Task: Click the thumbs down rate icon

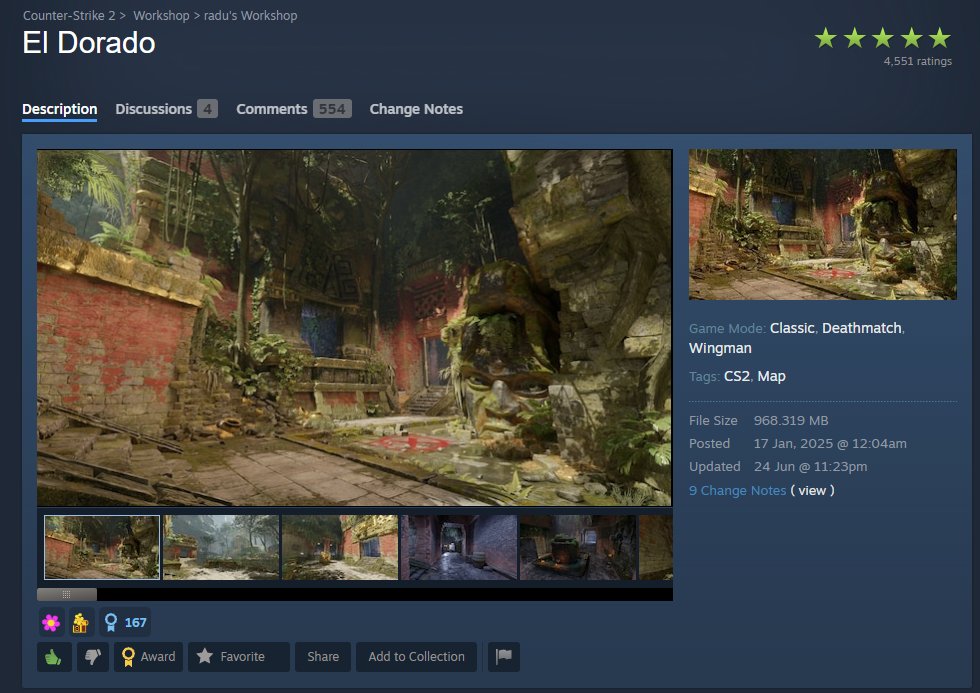Action: pos(92,657)
